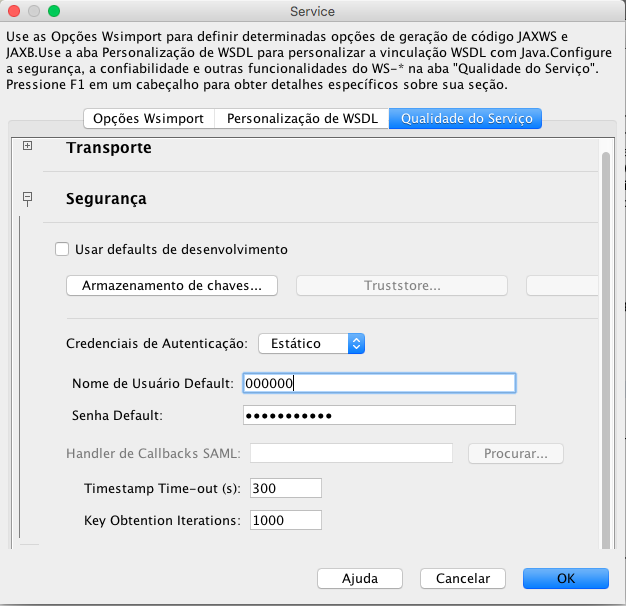Viewport: 626px width, 606px height.
Task: Open Credenciais de Autenticação Estático dropdown
Action: tap(311, 343)
